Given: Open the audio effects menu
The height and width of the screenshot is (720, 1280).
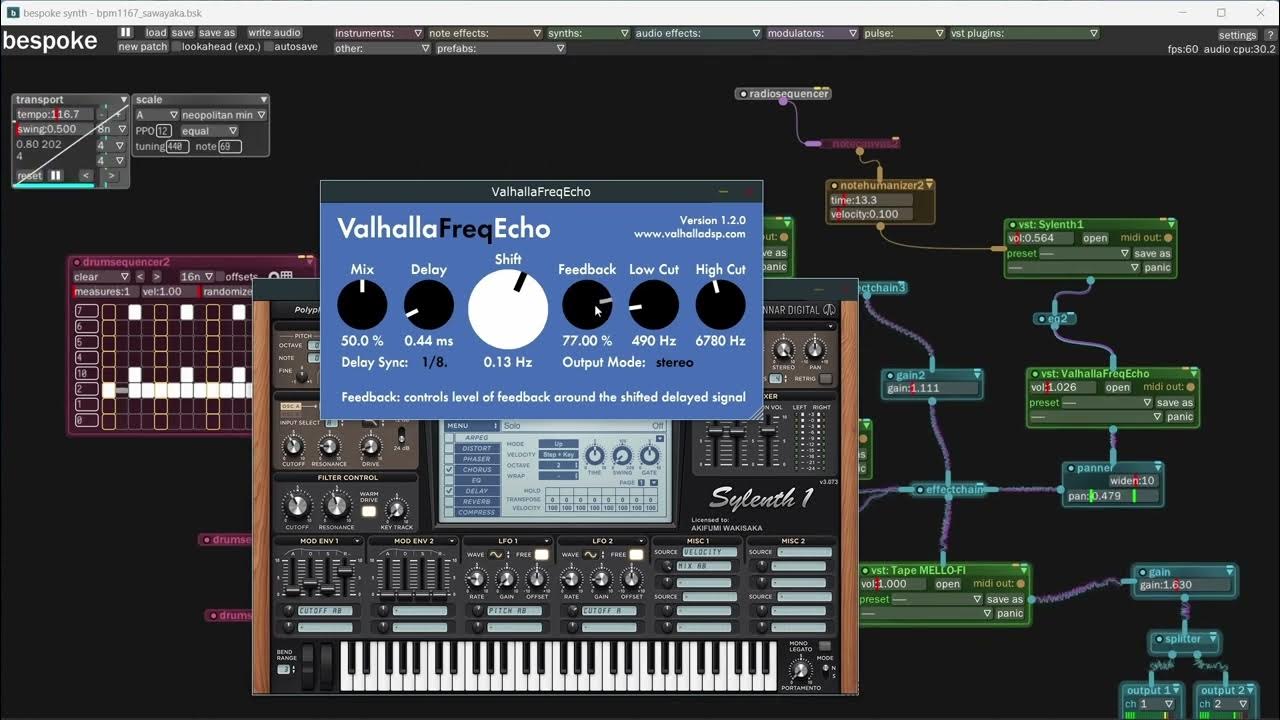Looking at the screenshot, I should coord(698,33).
